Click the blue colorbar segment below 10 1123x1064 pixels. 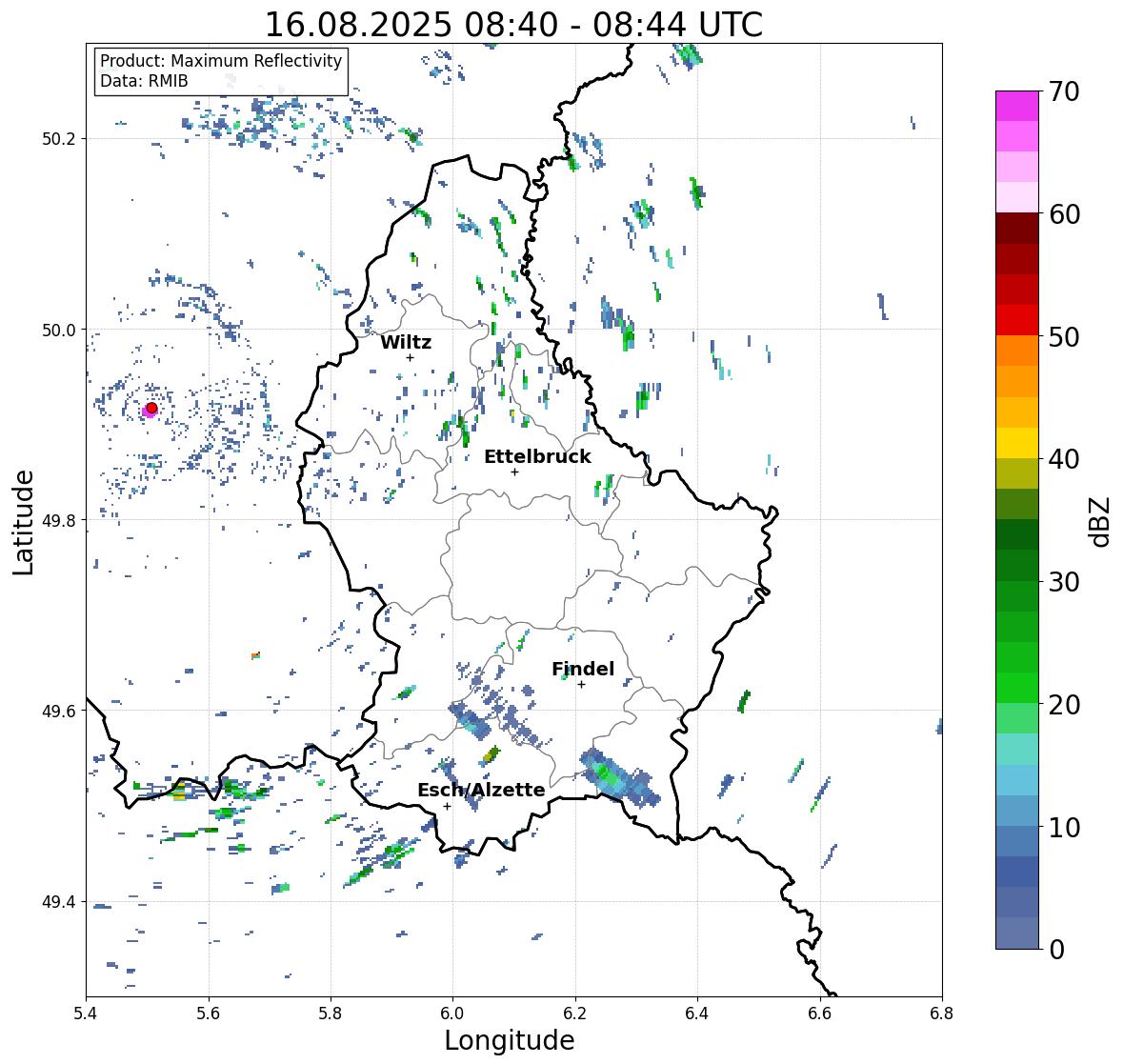coord(1017,841)
